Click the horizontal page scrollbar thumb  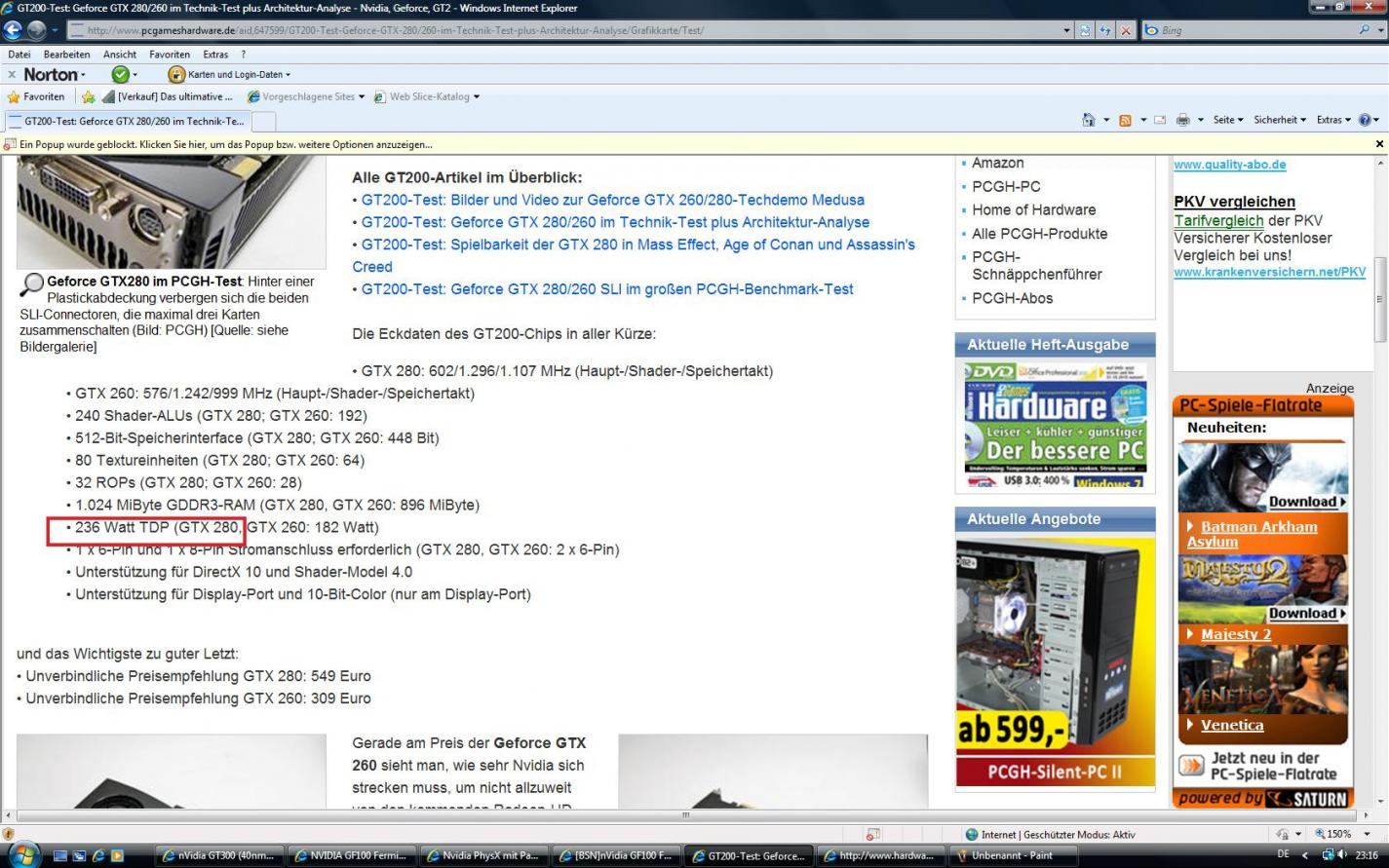tap(685, 815)
